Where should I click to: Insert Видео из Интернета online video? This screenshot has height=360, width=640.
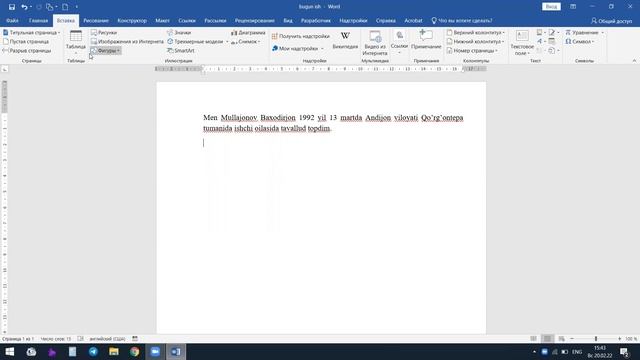click(375, 43)
